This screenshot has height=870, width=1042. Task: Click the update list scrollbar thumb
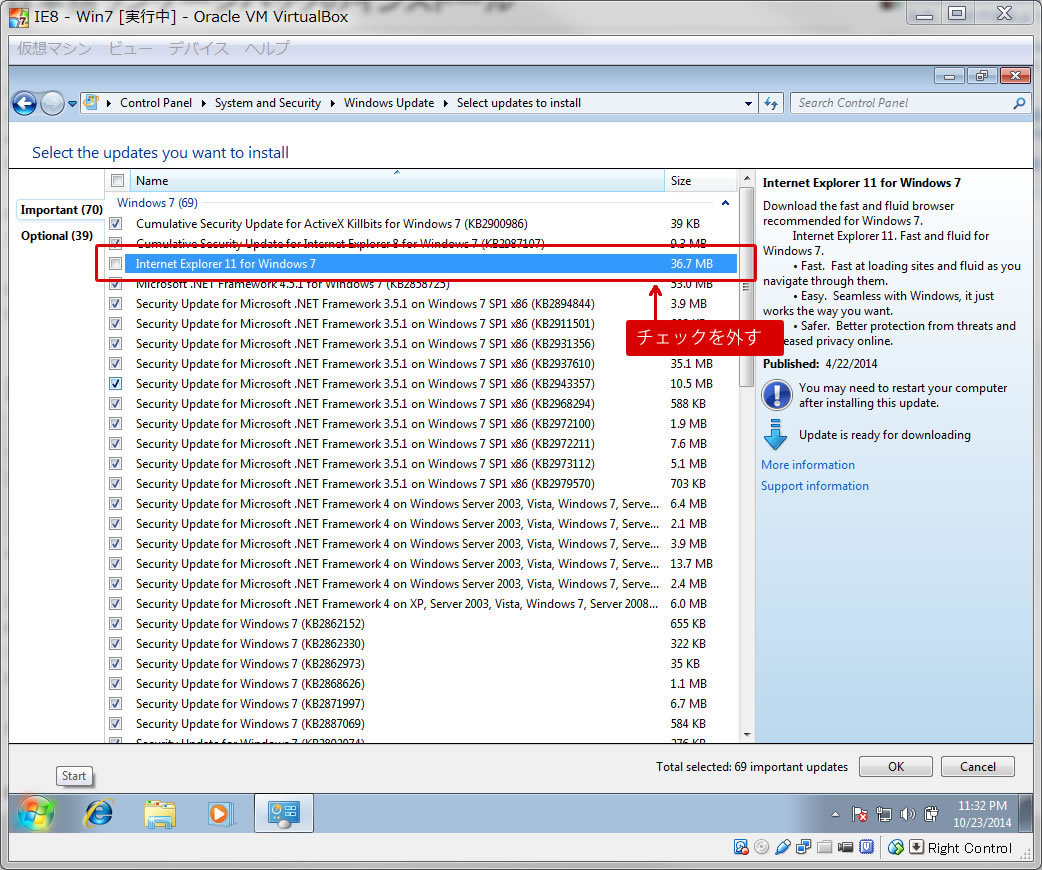point(746,286)
